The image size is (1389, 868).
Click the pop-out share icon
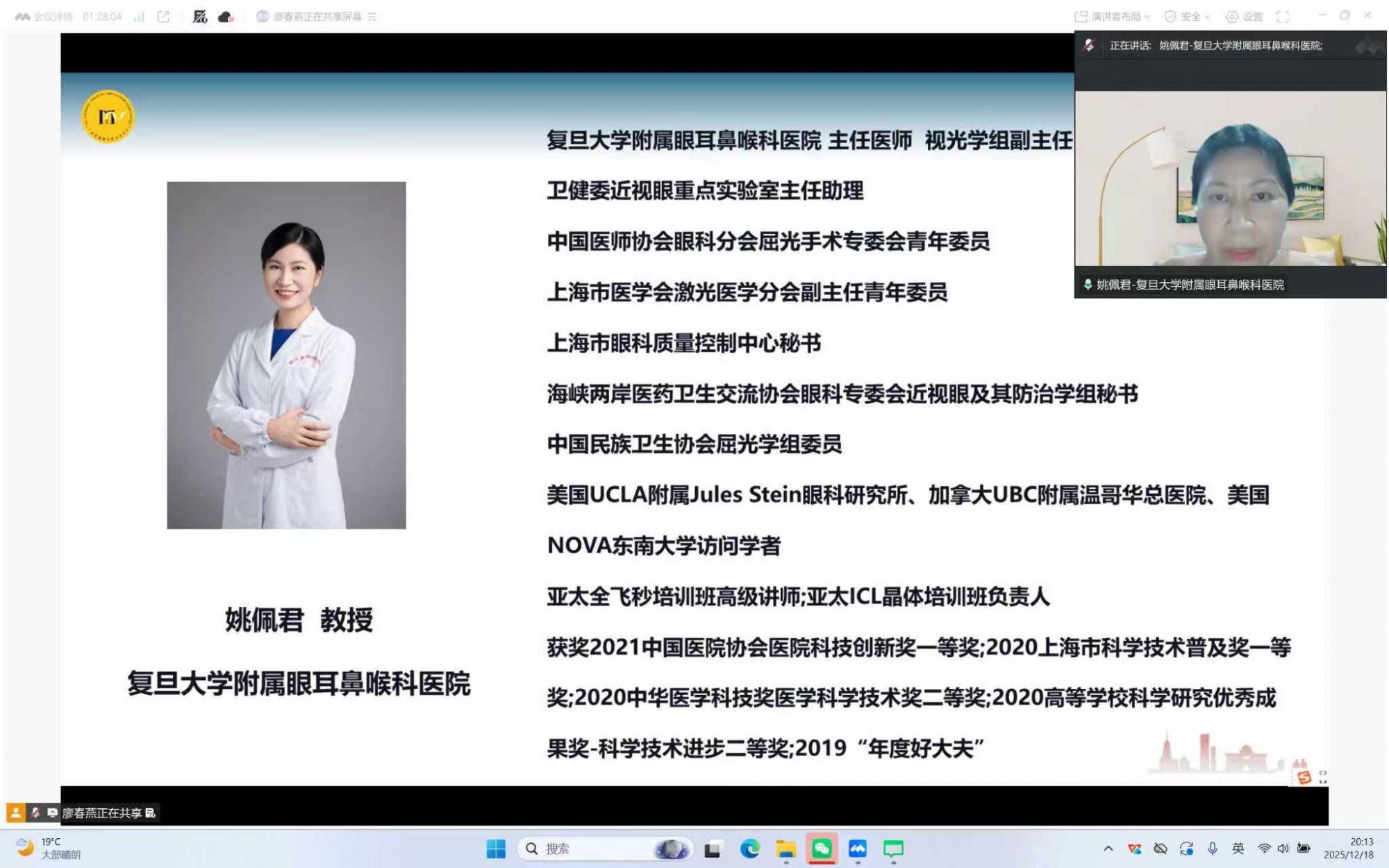pyautogui.click(x=164, y=17)
